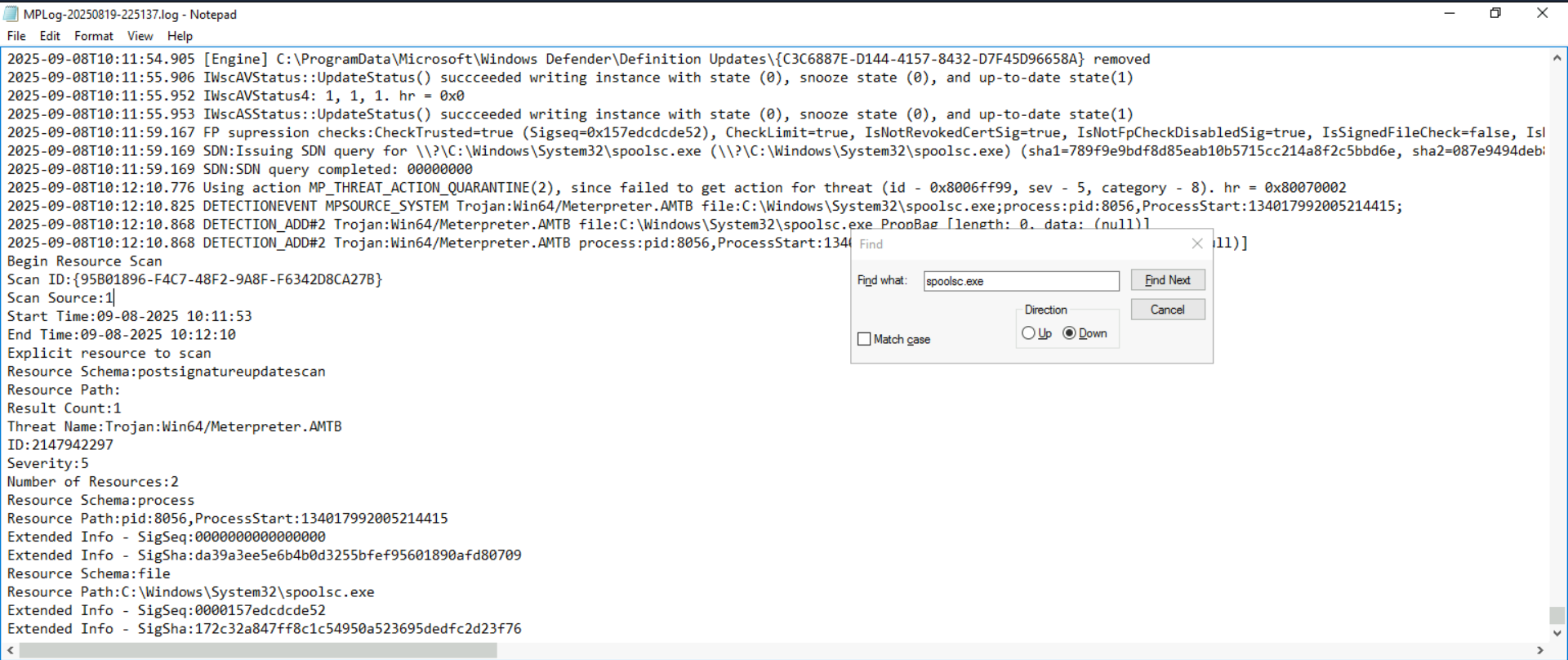Viewport: 1568px width, 660px height.
Task: Click the IWscAVStatus::UpdateStatus() line
Action: coord(571,78)
